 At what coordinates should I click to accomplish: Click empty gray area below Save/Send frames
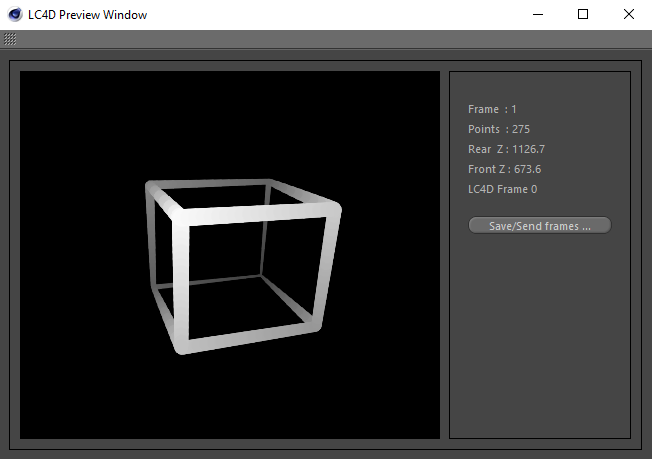539,340
